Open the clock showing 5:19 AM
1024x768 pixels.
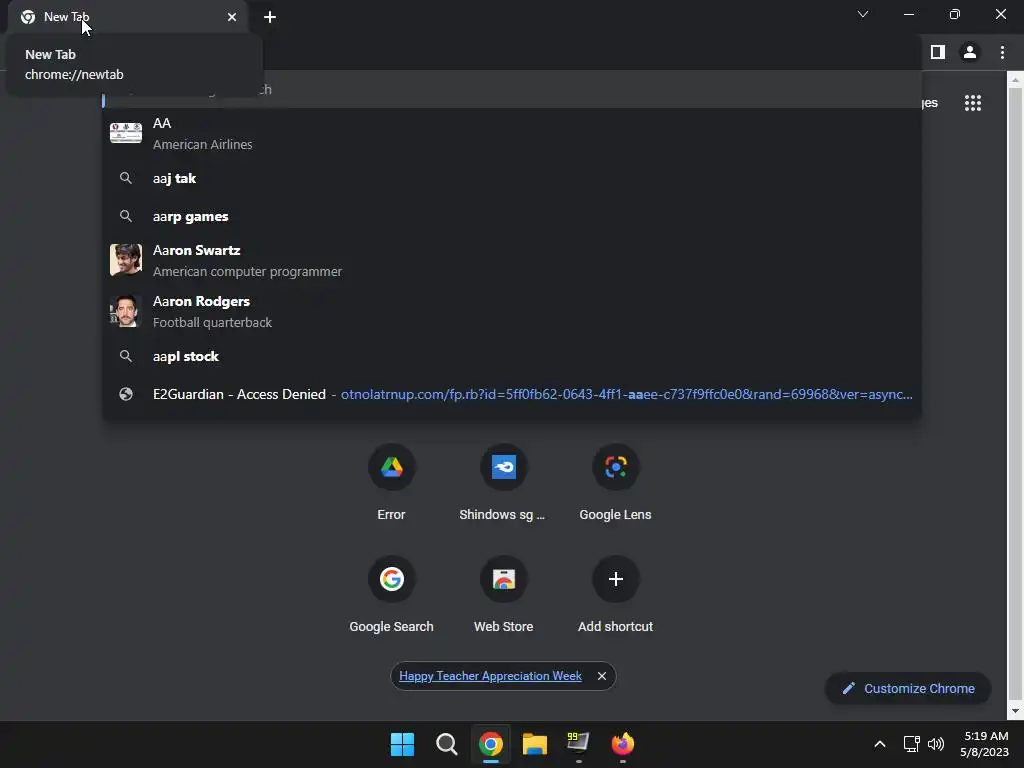click(x=985, y=744)
